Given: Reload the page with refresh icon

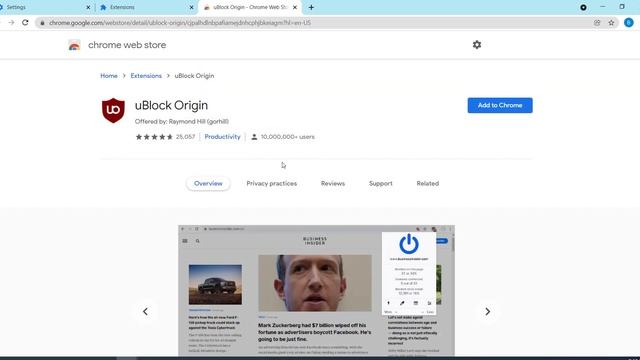Looking at the screenshot, I should click(25, 22).
